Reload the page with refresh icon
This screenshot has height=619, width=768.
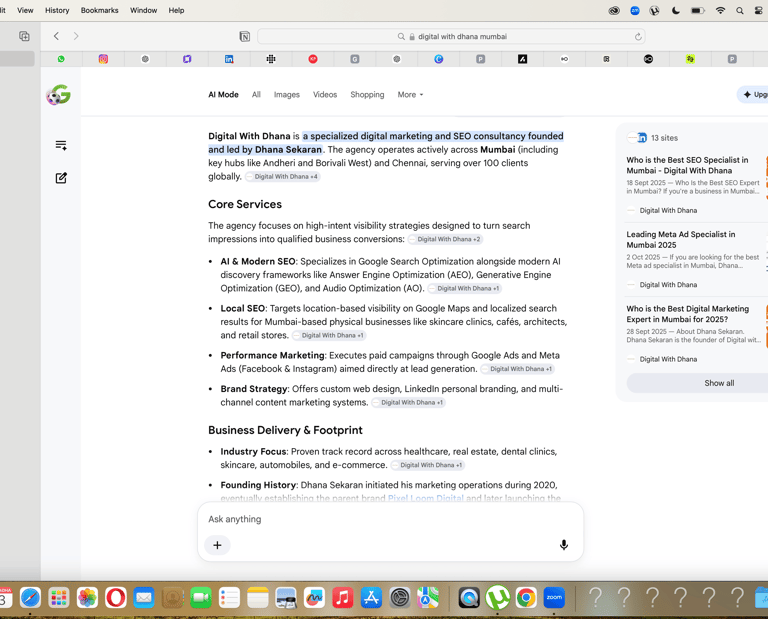pos(638,36)
